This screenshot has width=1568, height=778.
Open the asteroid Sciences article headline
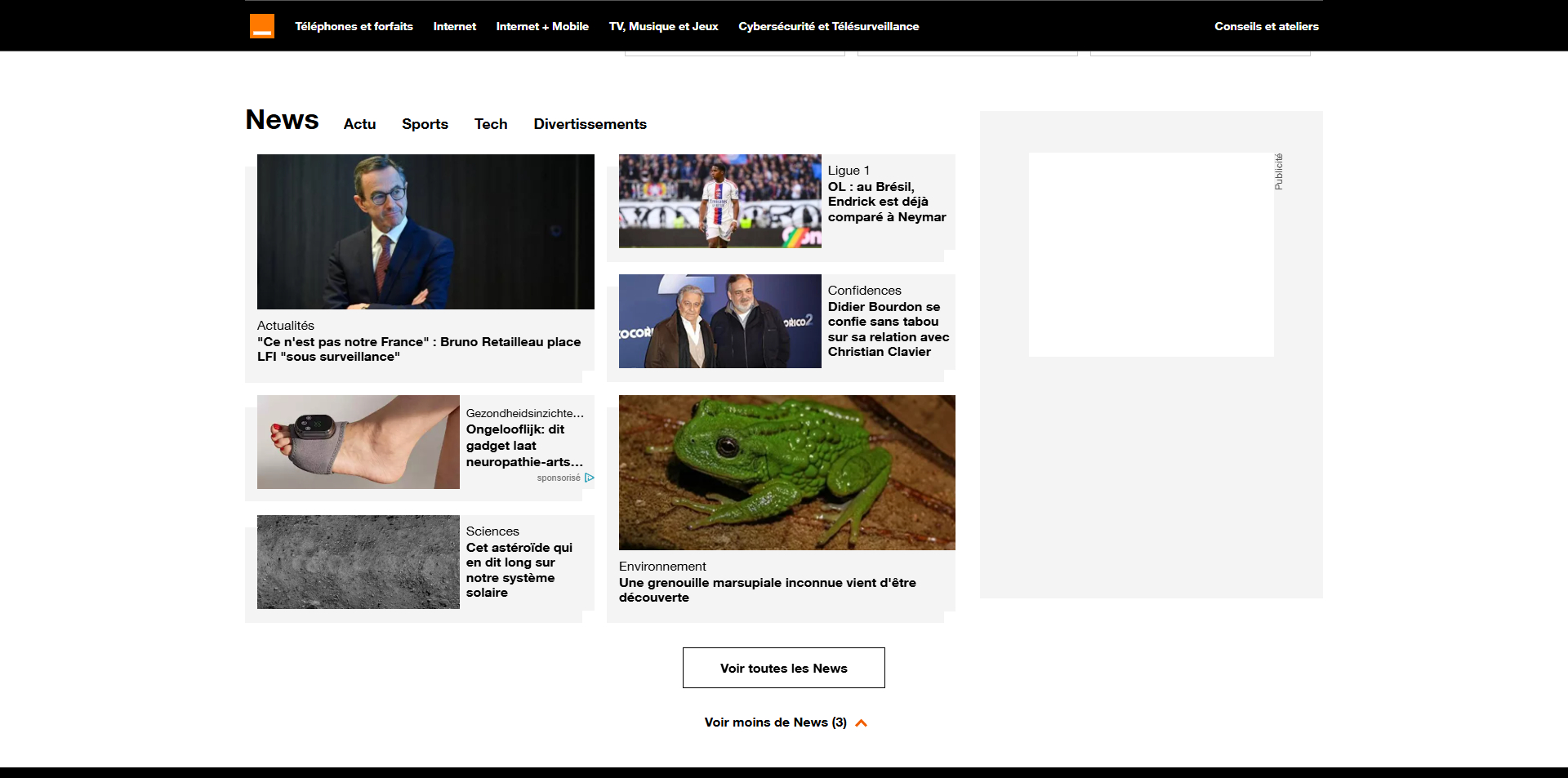pos(519,570)
